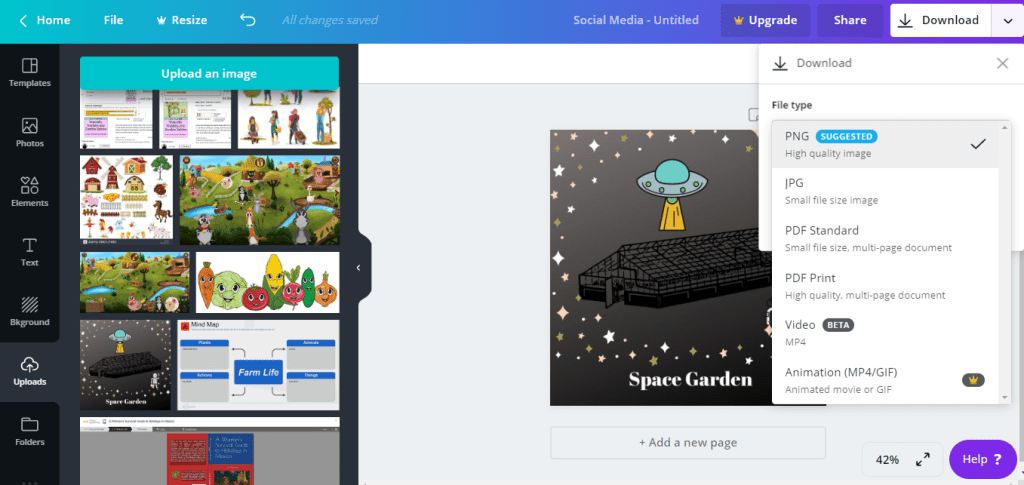Choose JPG small file size option
Viewport: 1024px width, 485px height.
pos(885,191)
